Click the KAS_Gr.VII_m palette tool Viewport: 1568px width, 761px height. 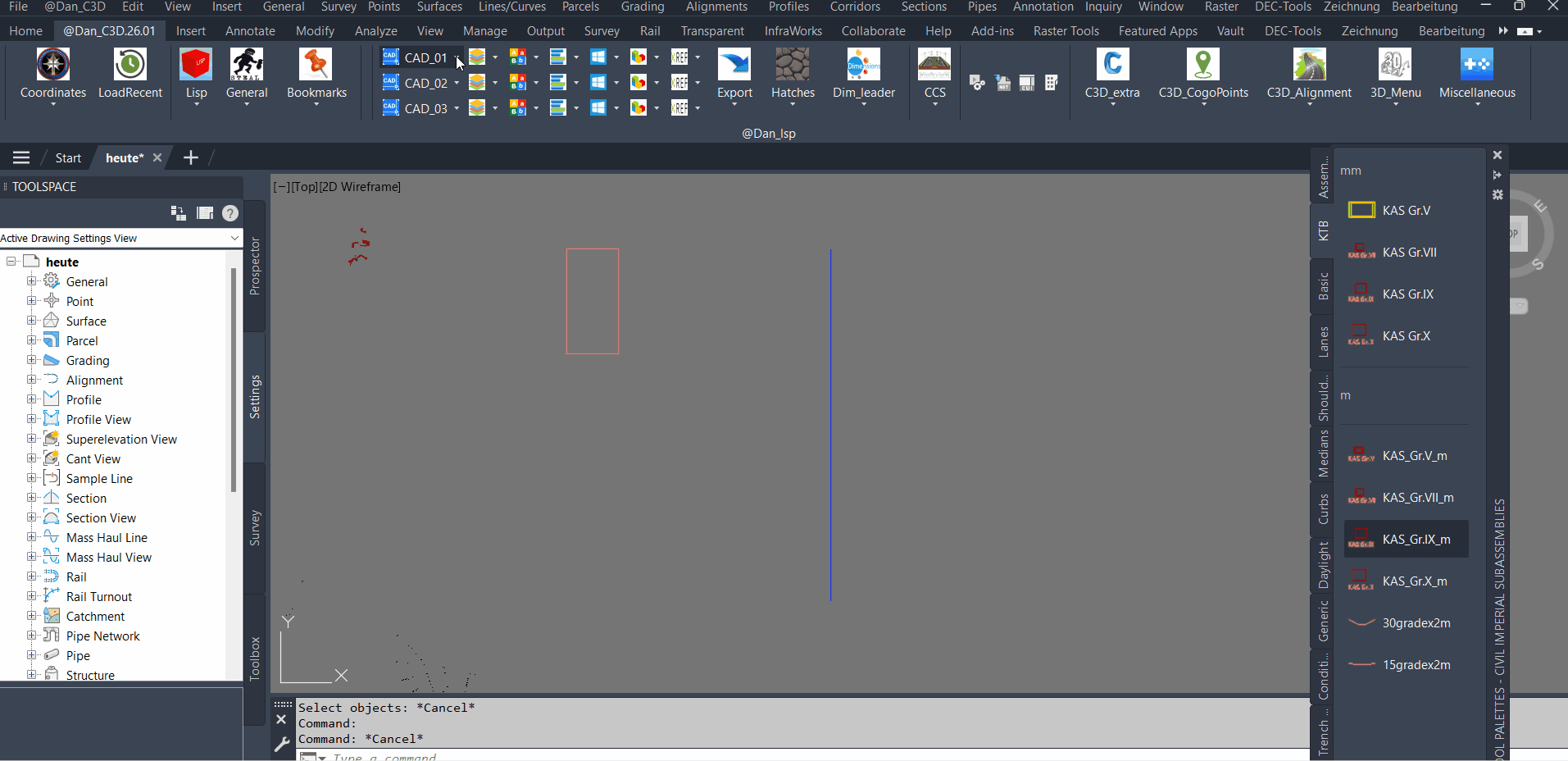[x=1407, y=498]
